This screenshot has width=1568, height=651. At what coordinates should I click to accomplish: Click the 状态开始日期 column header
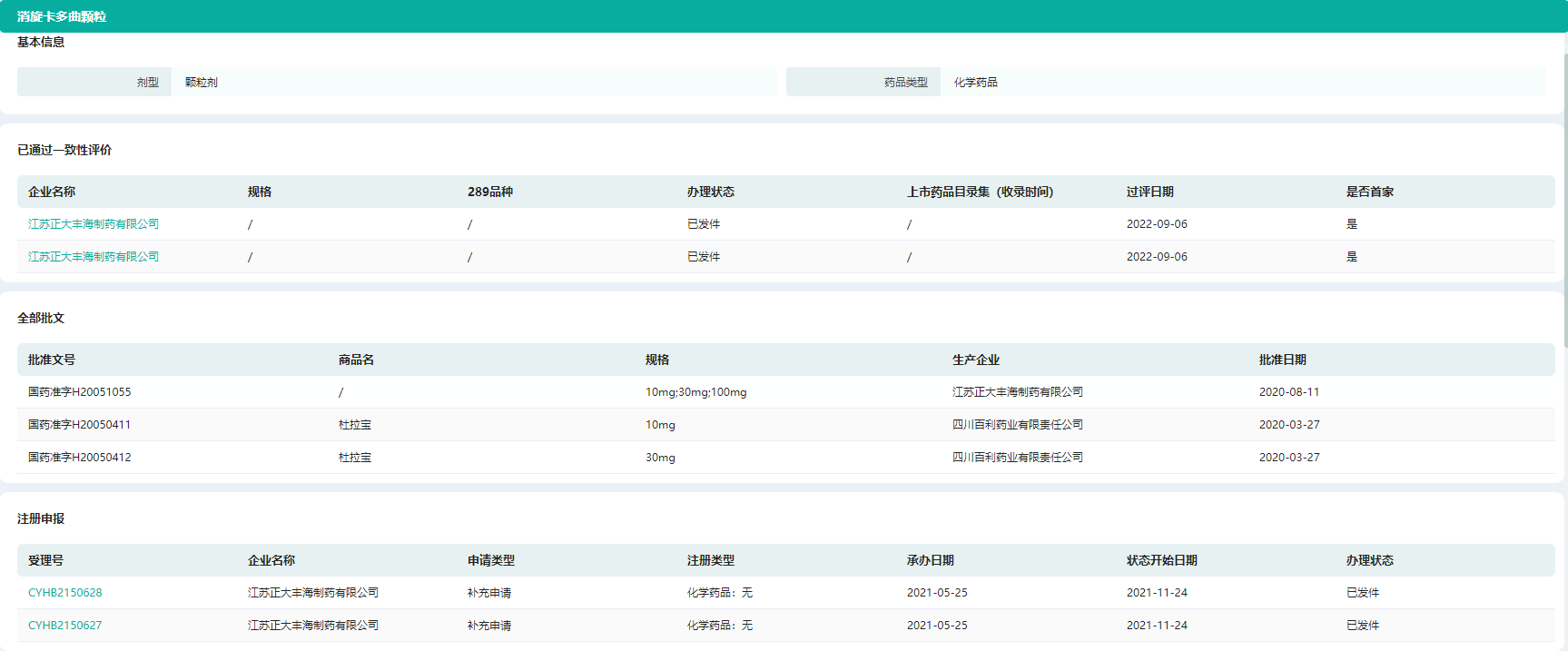coord(1161,560)
